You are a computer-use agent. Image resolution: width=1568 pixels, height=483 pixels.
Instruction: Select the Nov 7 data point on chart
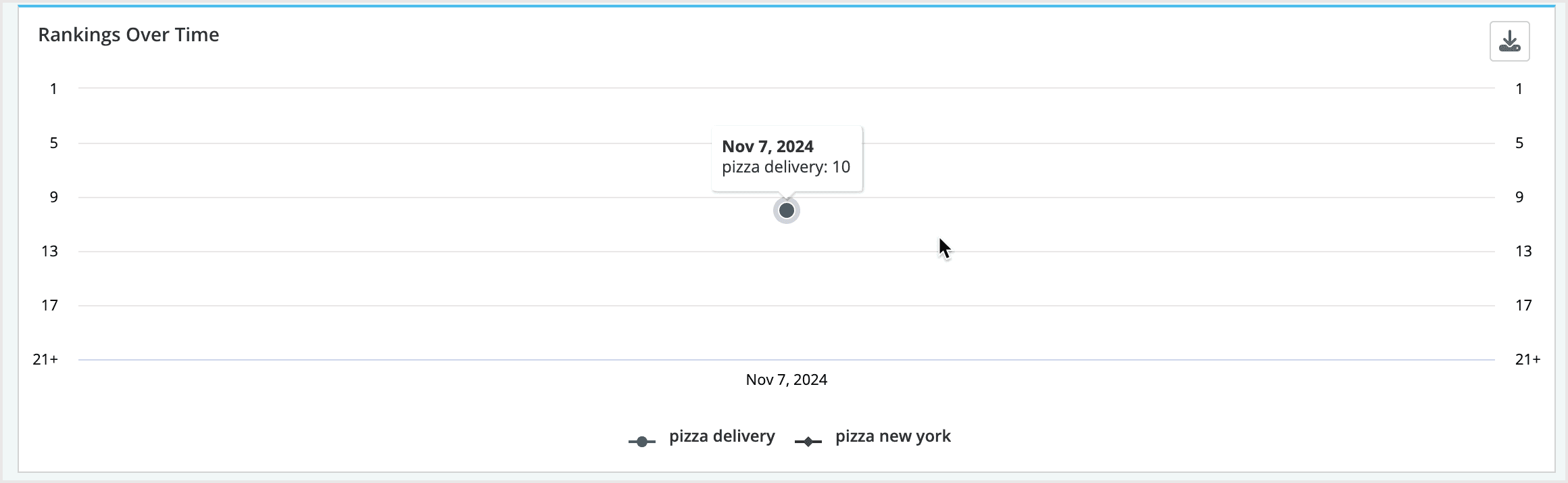click(x=786, y=210)
